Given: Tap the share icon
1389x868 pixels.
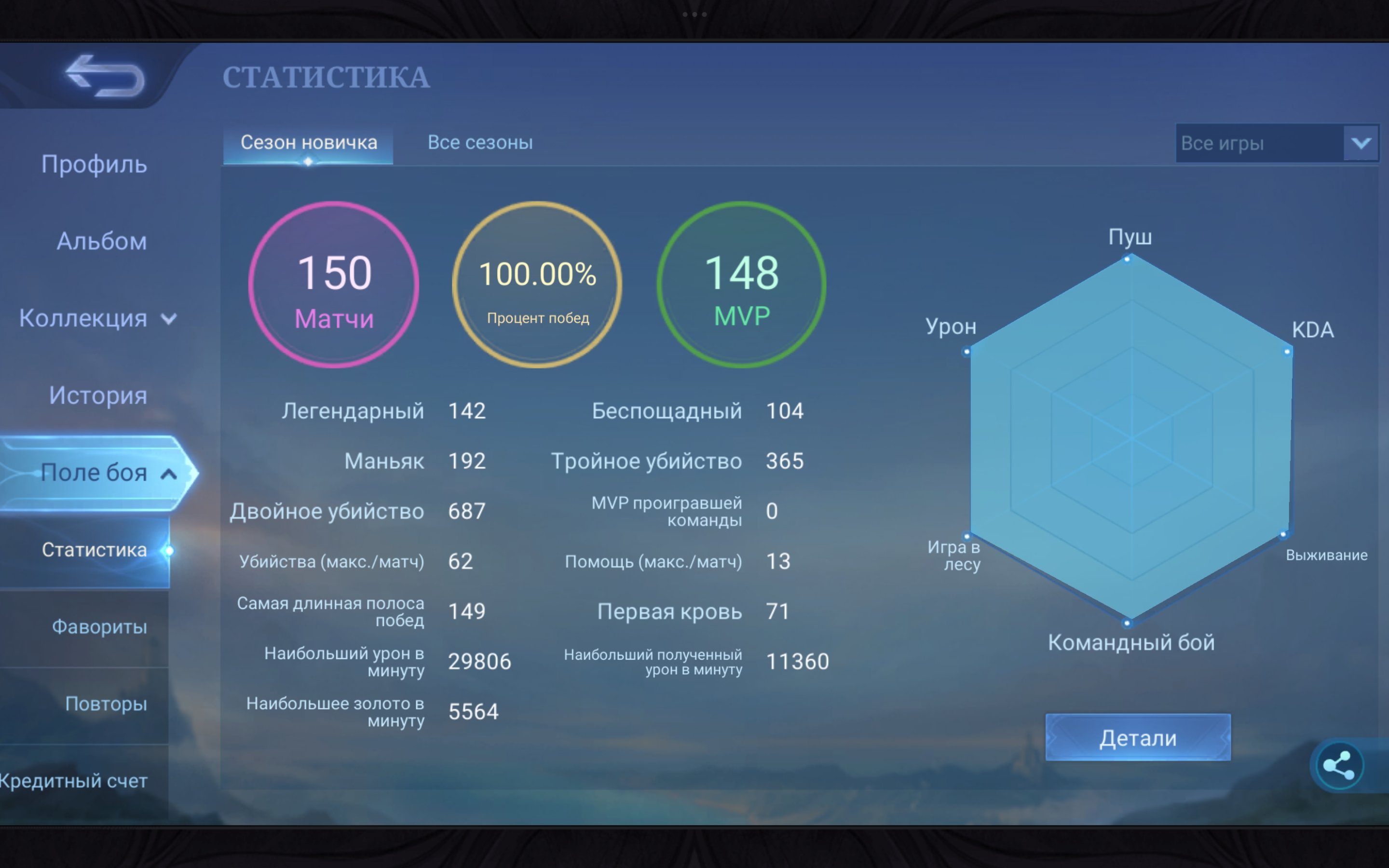Looking at the screenshot, I should 1339,765.
